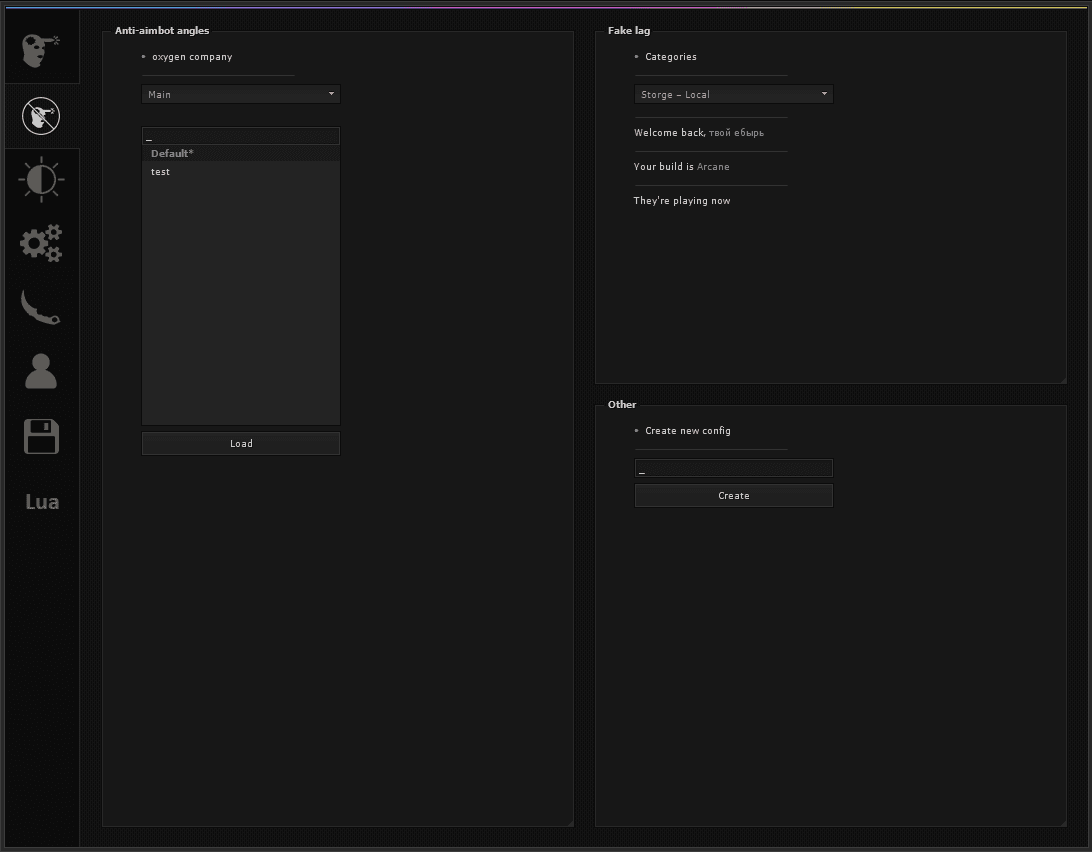Viewport: 1092px width, 852px height.
Task: Click the They're playing now label
Action: point(682,201)
